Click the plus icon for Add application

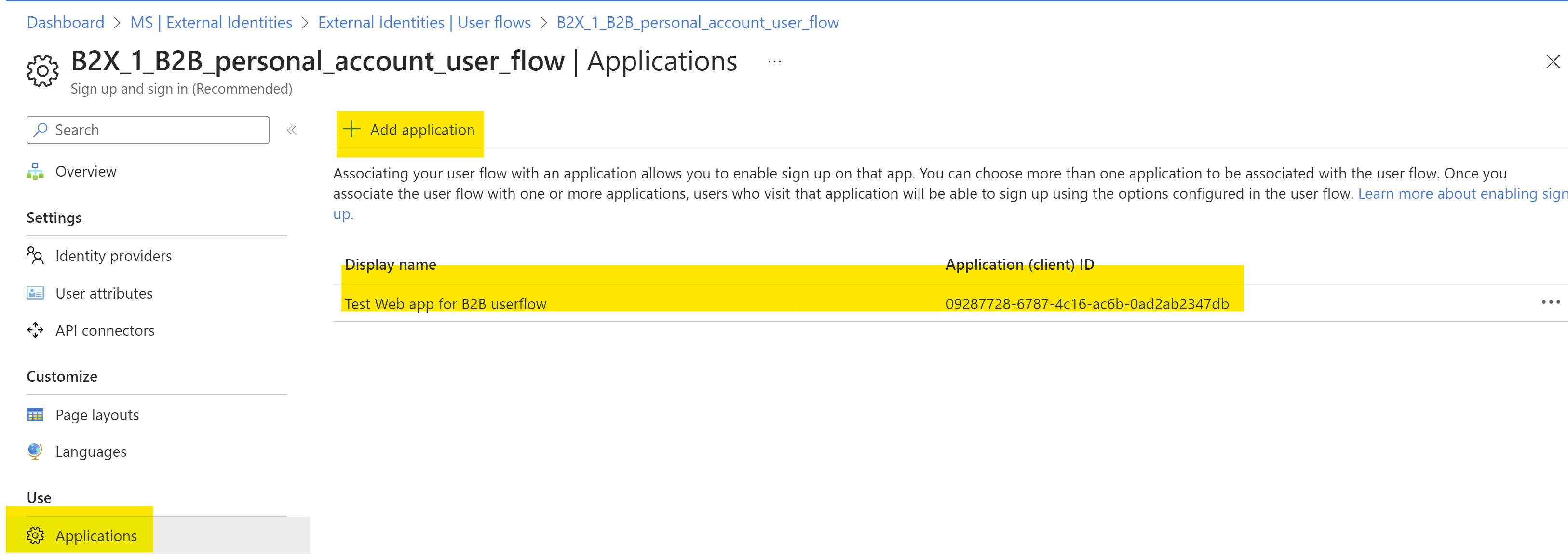[352, 129]
